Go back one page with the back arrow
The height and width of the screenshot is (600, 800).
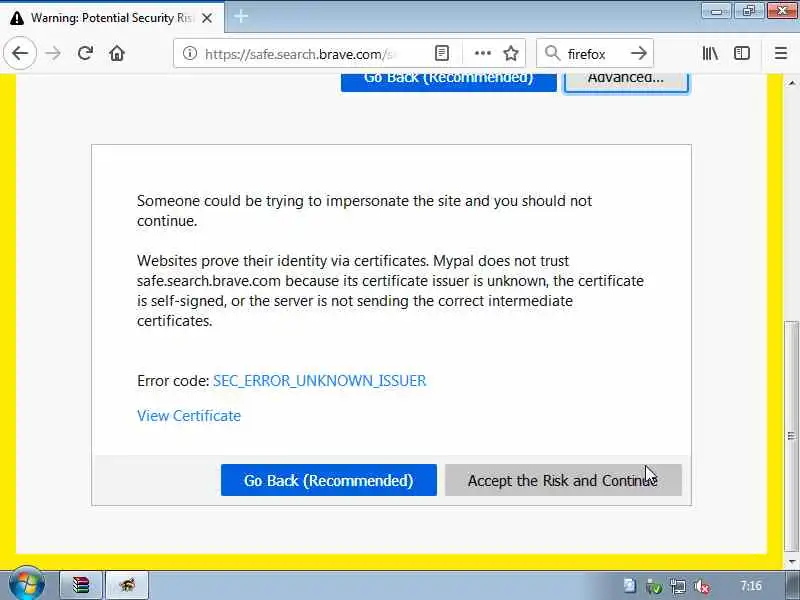click(20, 53)
